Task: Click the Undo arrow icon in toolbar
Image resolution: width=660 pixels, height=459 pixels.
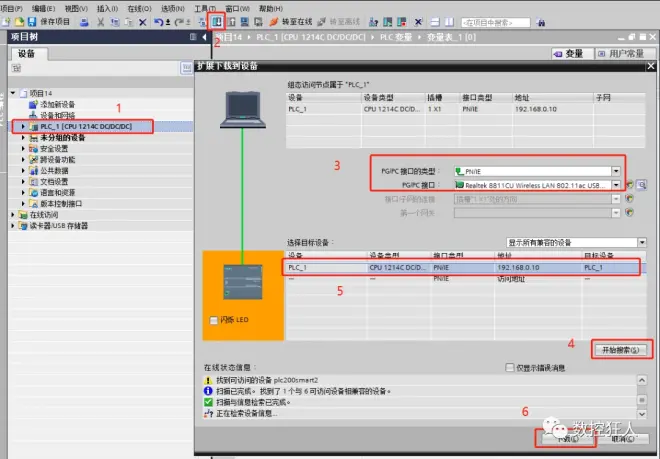Action: (158, 22)
